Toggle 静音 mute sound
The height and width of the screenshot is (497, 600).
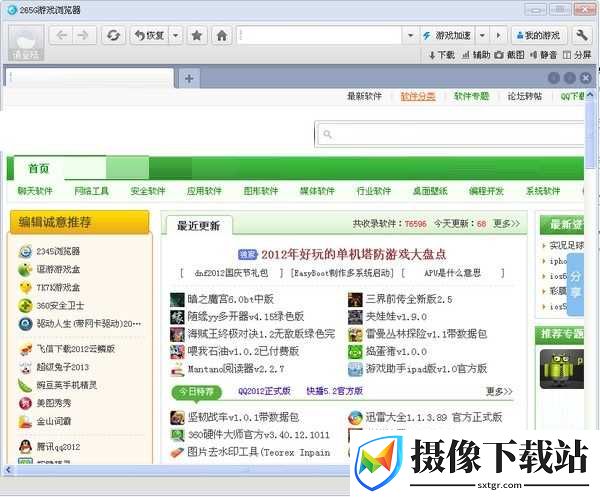click(x=543, y=55)
